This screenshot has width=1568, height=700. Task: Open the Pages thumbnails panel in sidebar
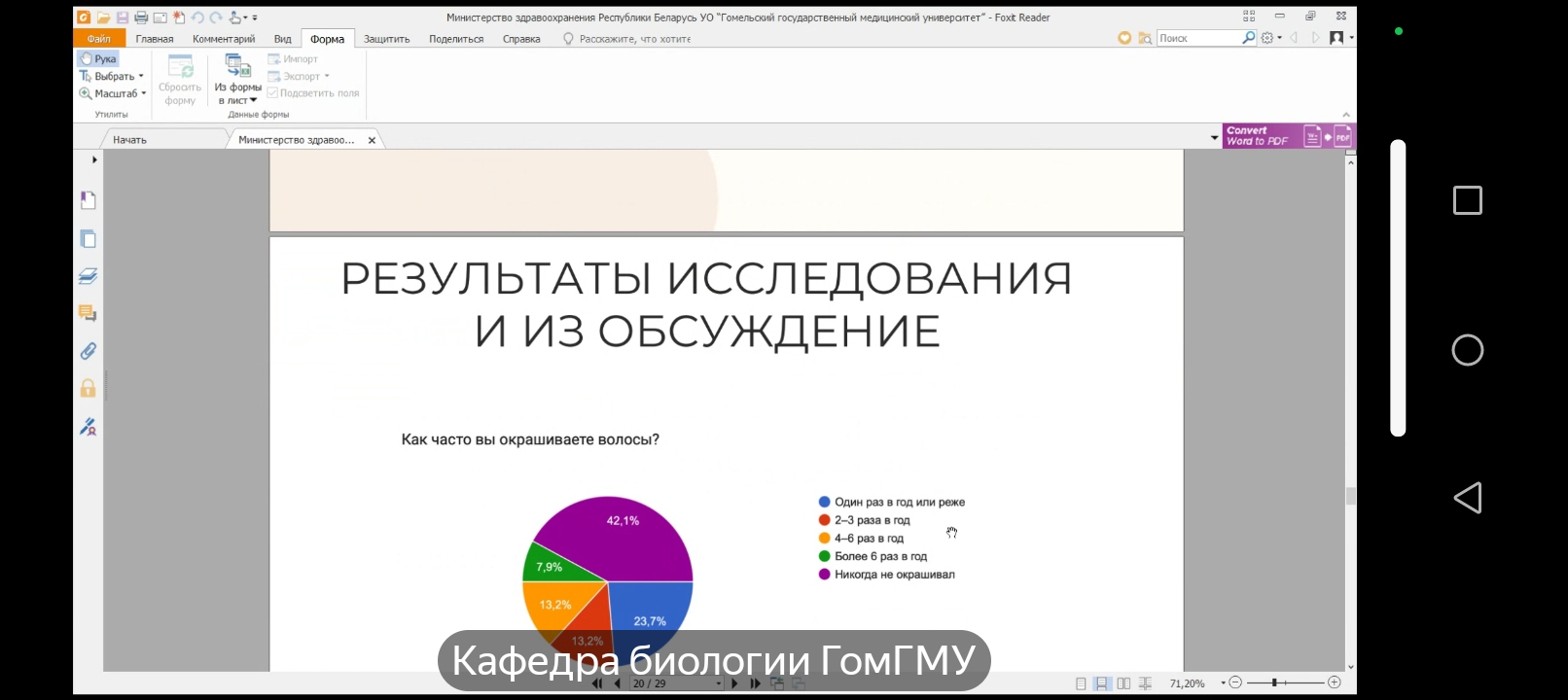coord(88,239)
